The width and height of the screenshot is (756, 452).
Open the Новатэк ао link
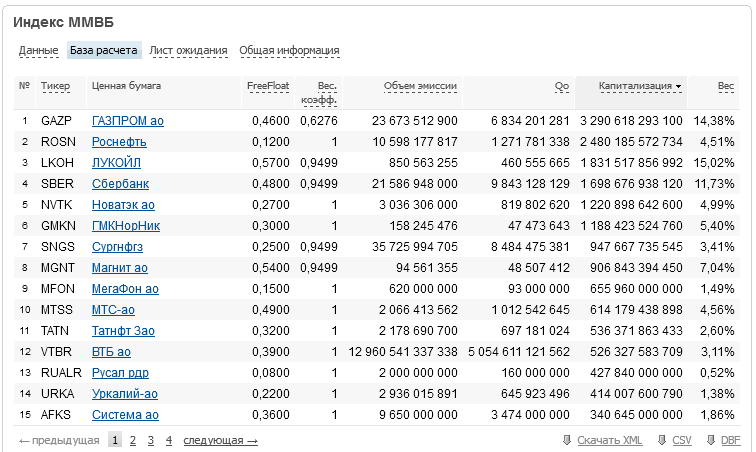(x=123, y=205)
